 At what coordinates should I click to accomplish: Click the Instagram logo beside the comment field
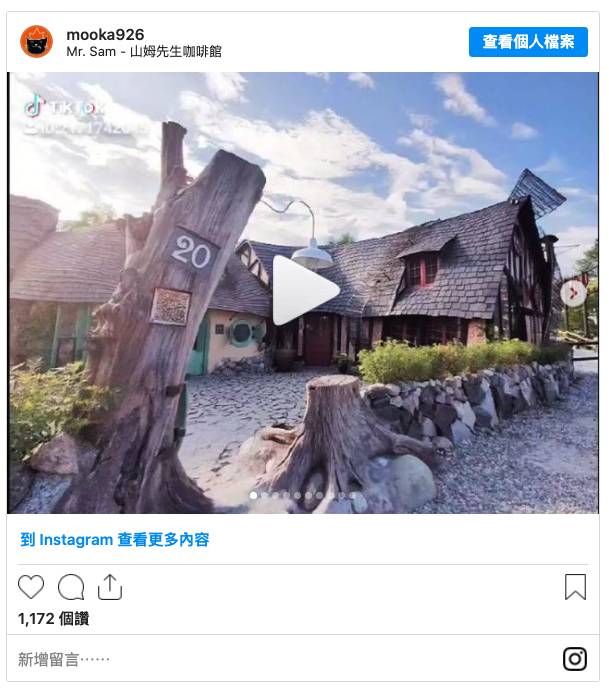[575, 659]
